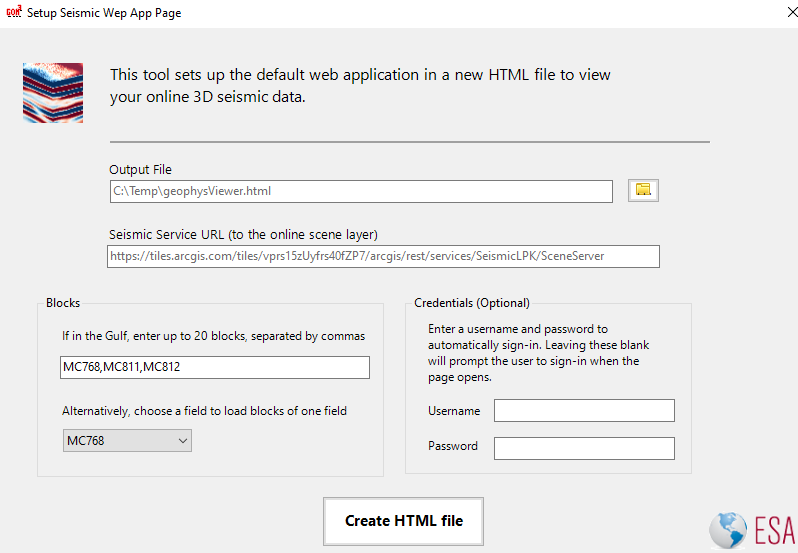Click the Output File label

(x=141, y=170)
